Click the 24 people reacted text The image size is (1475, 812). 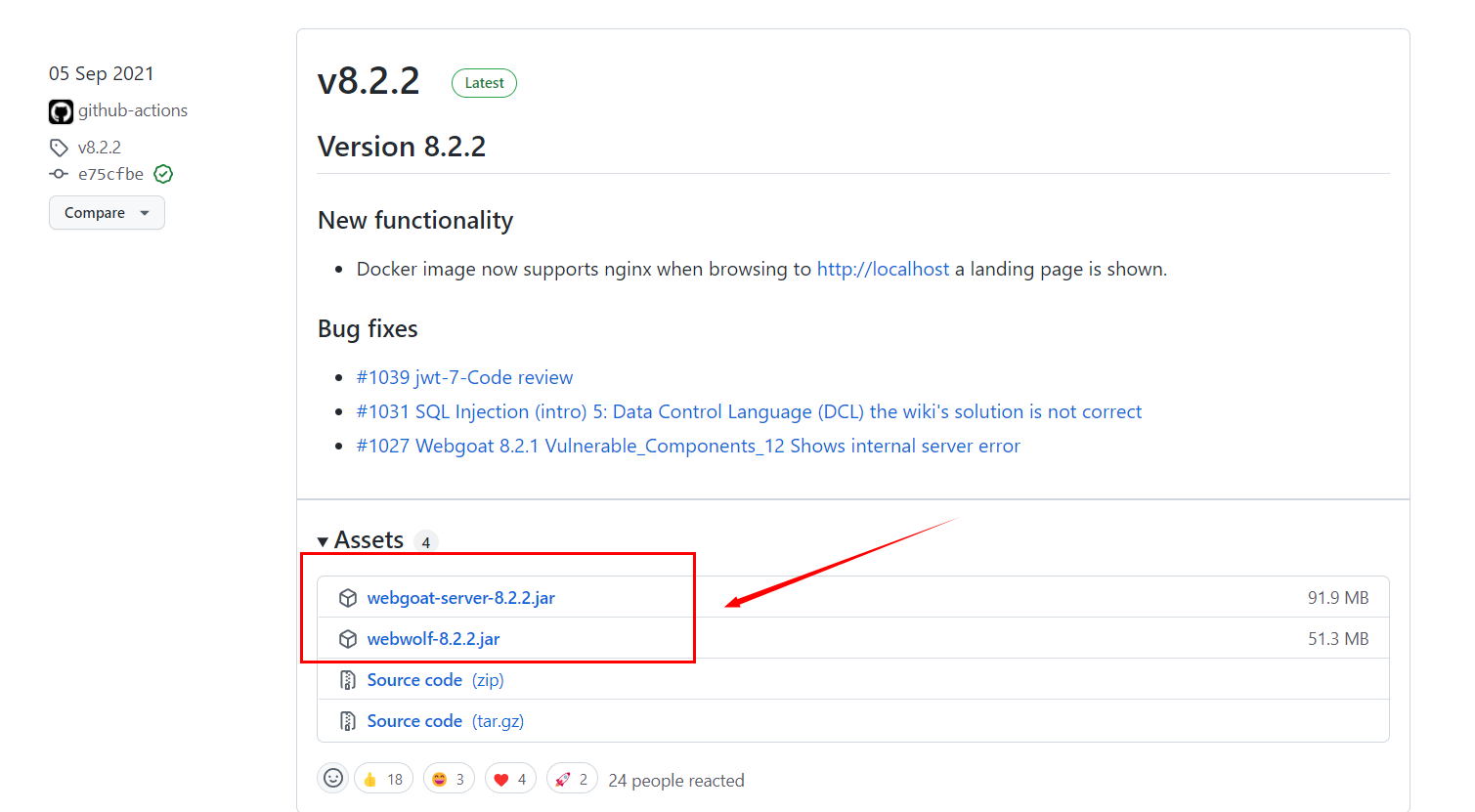pyautogui.click(x=676, y=780)
